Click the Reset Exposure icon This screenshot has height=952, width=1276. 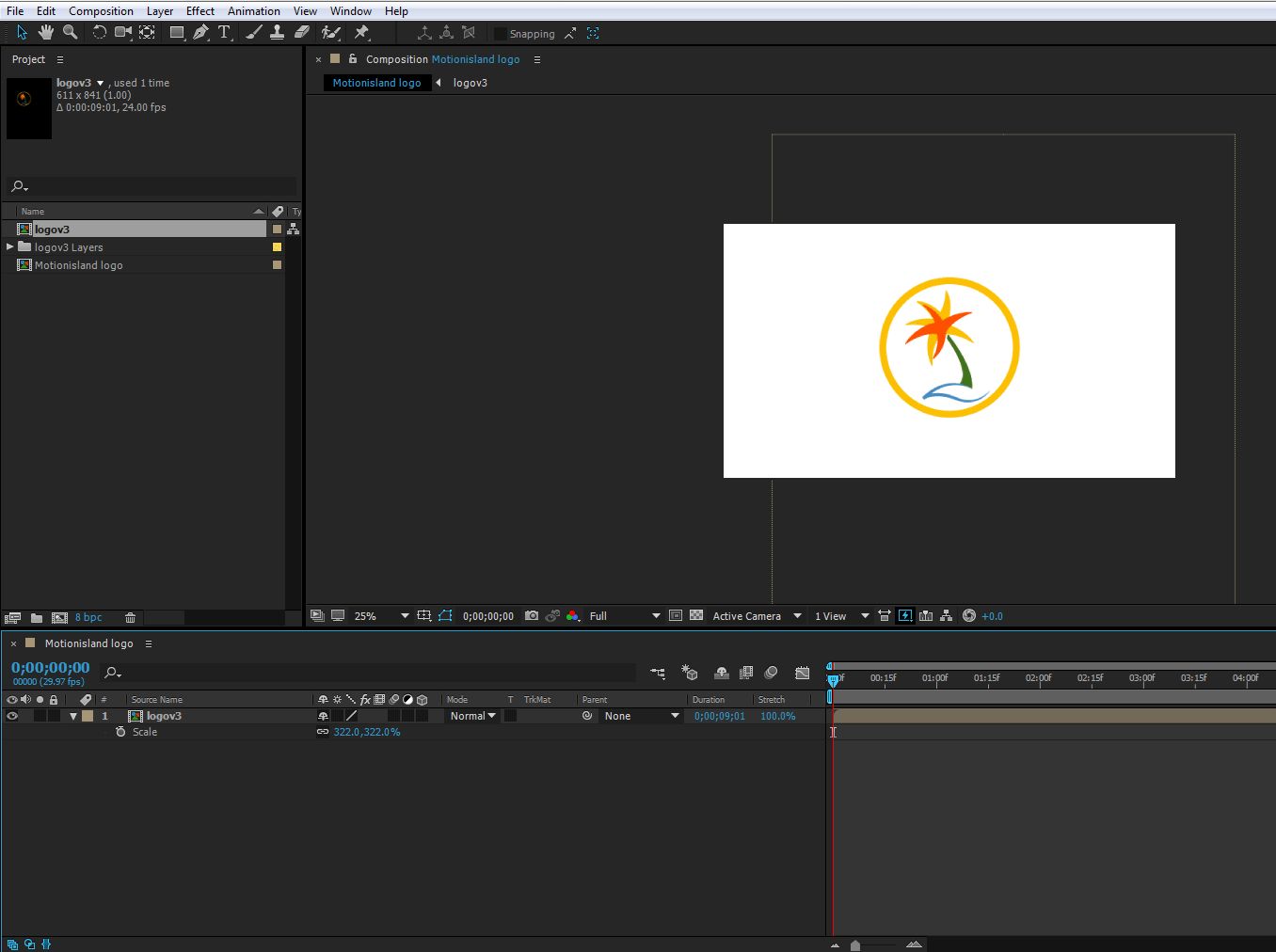tap(969, 616)
